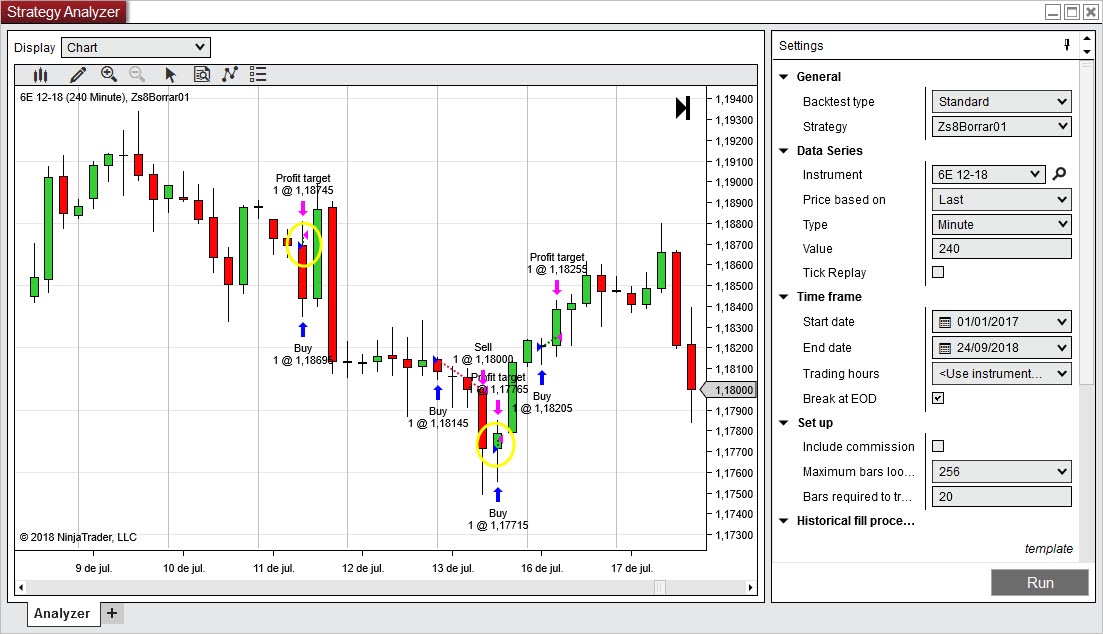Jump to latest bar with skip-forward icon
Viewport: 1103px width, 634px height.
(682, 108)
